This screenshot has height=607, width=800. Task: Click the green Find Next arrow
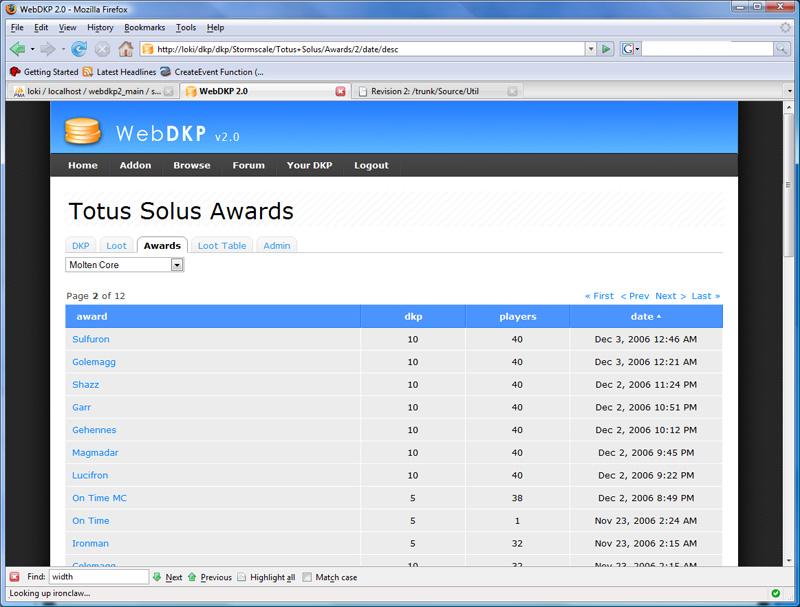tap(157, 577)
